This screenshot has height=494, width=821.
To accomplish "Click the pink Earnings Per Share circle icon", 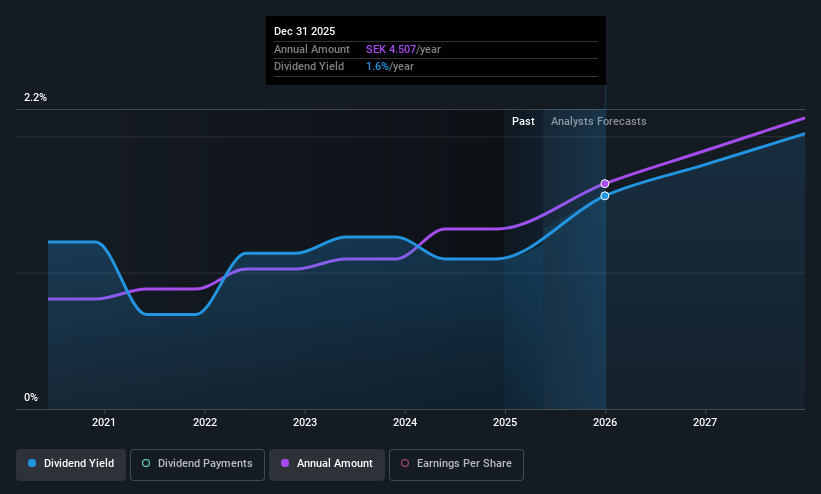I will (405, 464).
